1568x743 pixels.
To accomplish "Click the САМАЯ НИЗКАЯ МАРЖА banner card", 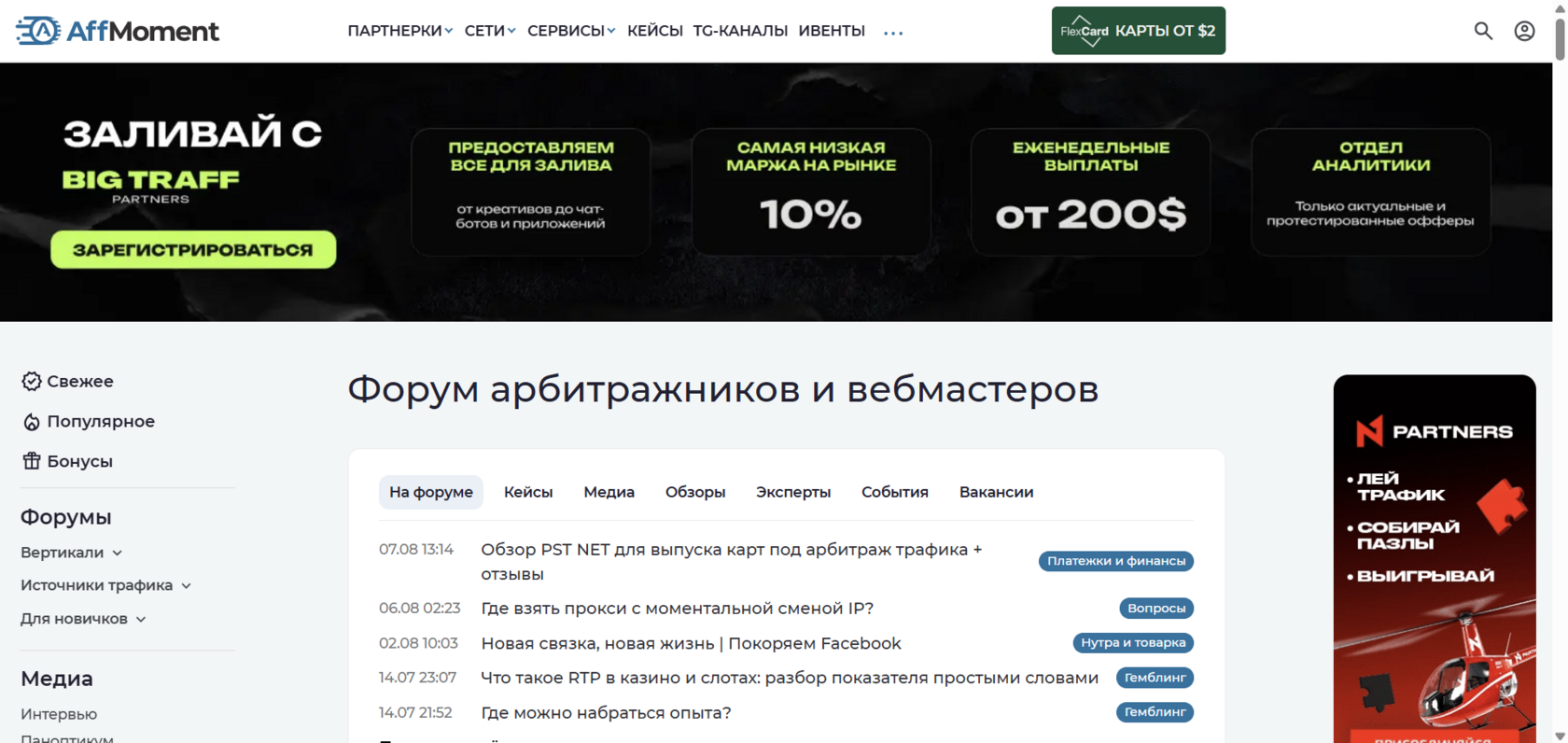I will 811,191.
